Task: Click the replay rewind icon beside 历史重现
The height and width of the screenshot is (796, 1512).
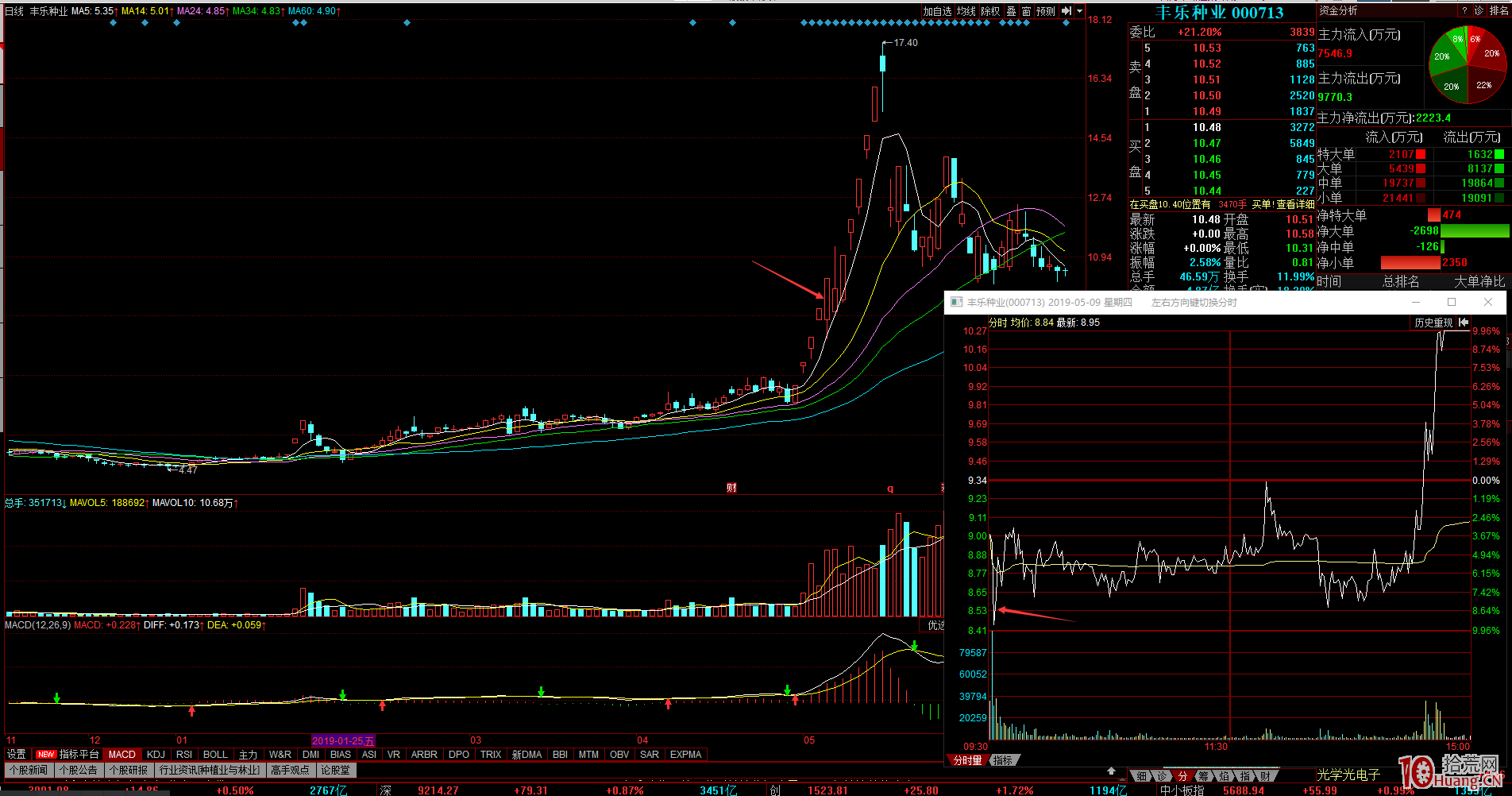Action: click(x=1463, y=323)
